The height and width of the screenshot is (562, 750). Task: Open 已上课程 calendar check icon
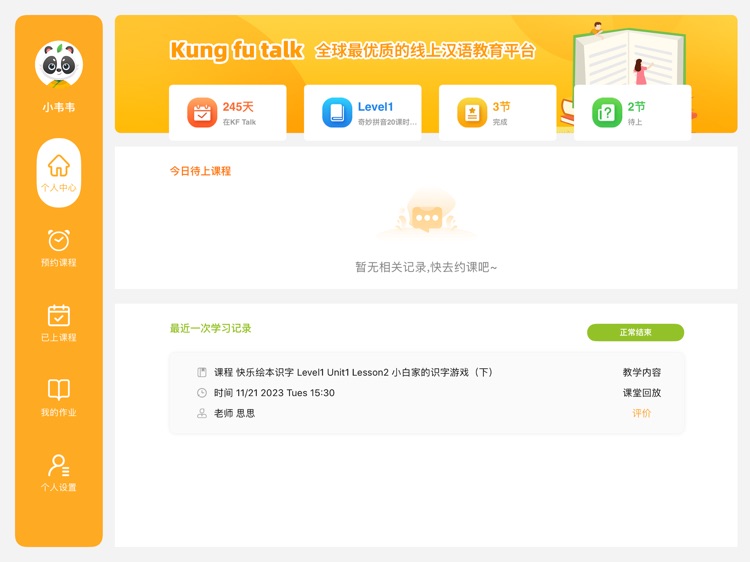(x=59, y=315)
